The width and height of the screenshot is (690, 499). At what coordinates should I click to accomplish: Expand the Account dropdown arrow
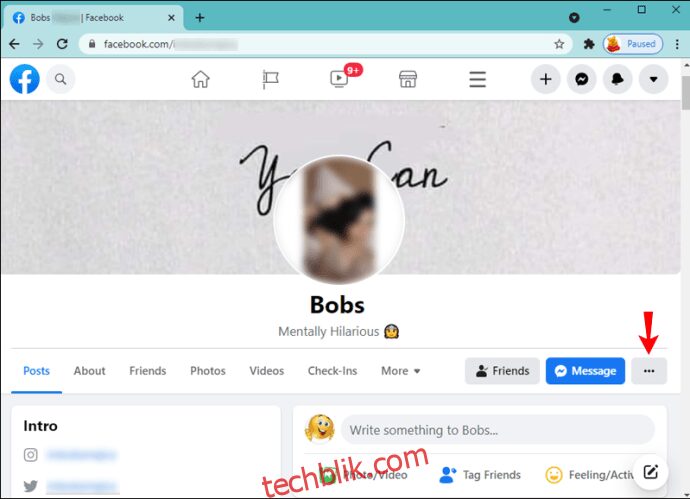pyautogui.click(x=653, y=79)
